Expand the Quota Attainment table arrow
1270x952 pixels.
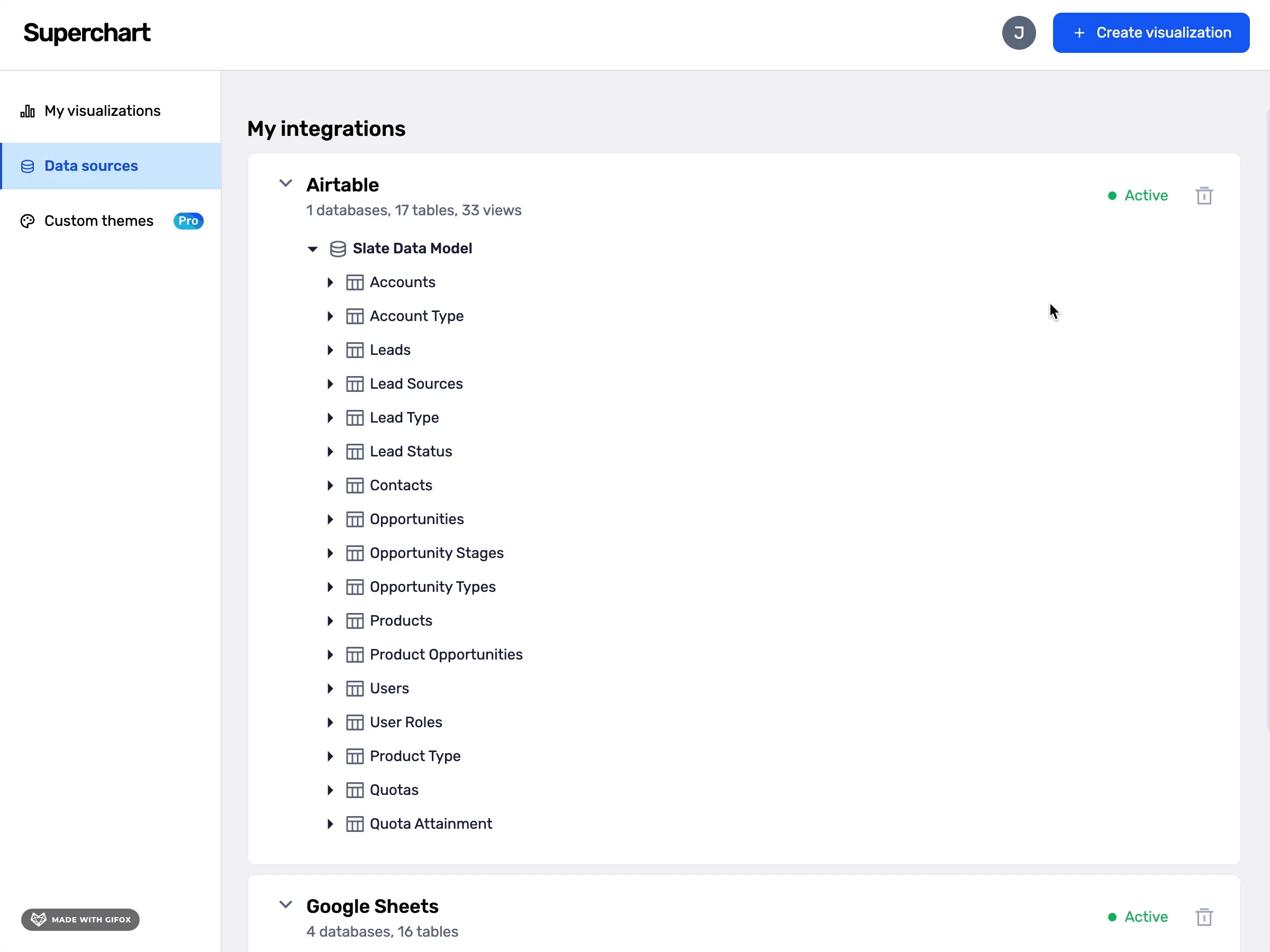coord(330,824)
